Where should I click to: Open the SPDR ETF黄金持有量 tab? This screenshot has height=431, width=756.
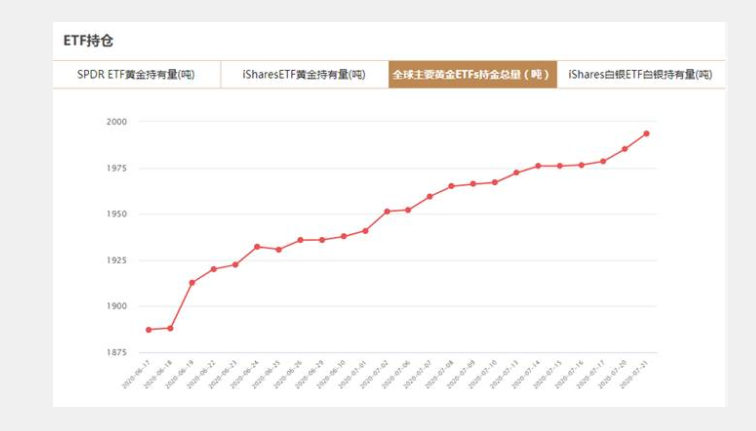coord(136,75)
